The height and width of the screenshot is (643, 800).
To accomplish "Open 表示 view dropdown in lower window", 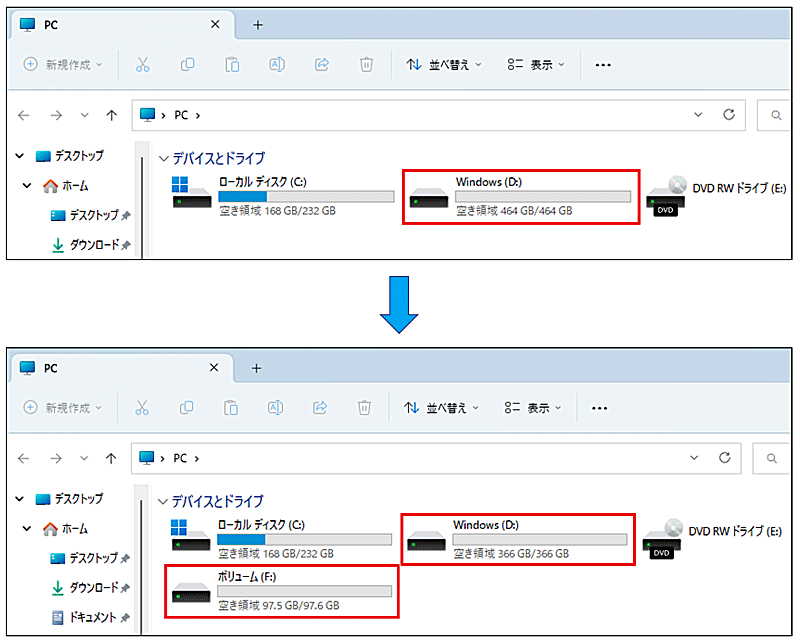I will coord(533,408).
